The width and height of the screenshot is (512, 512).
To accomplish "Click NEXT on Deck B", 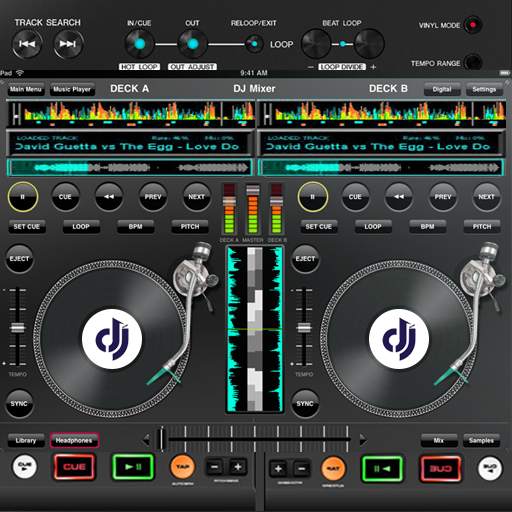I will click(487, 197).
